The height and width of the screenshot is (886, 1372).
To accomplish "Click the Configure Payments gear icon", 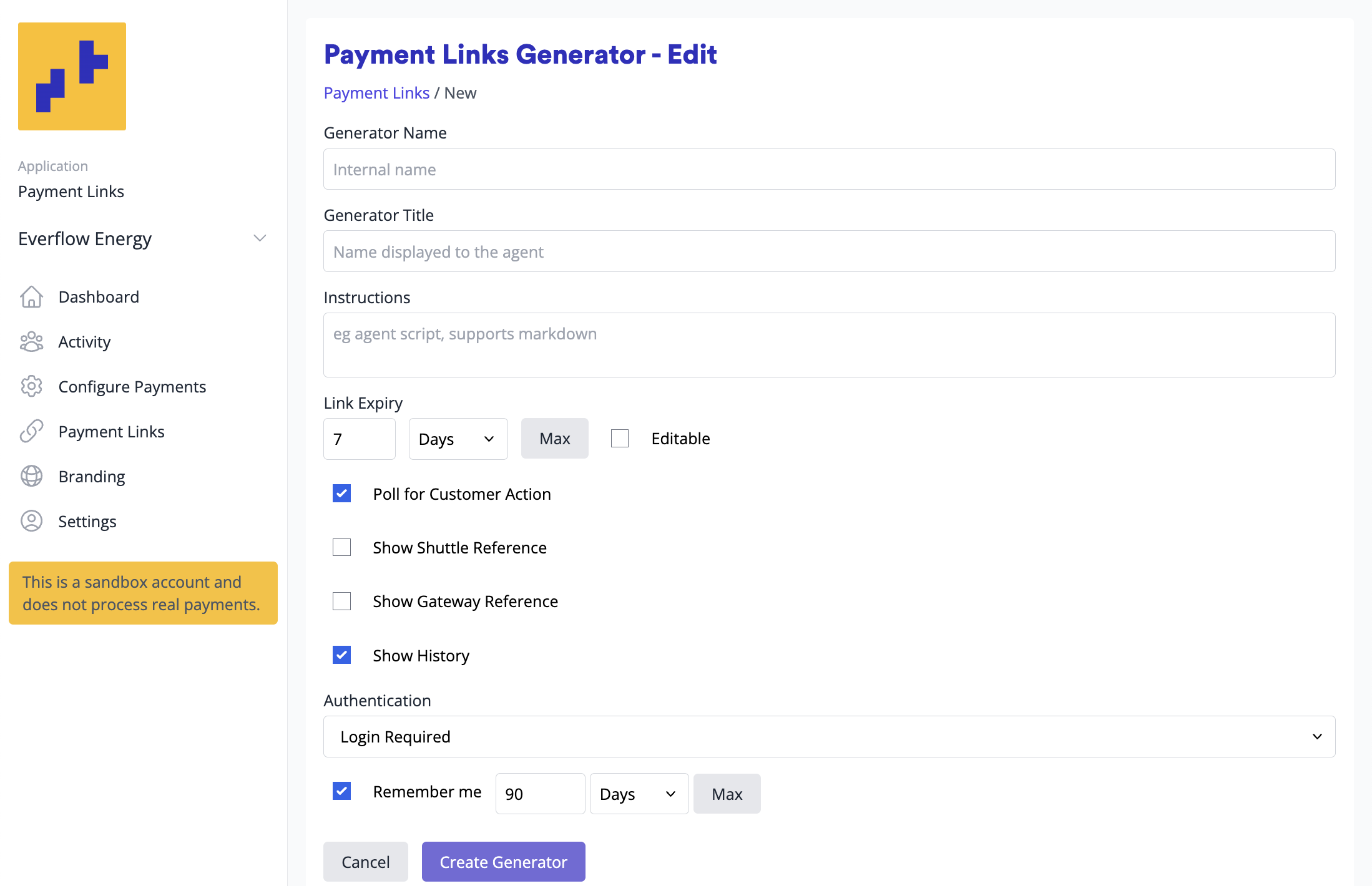I will point(31,387).
